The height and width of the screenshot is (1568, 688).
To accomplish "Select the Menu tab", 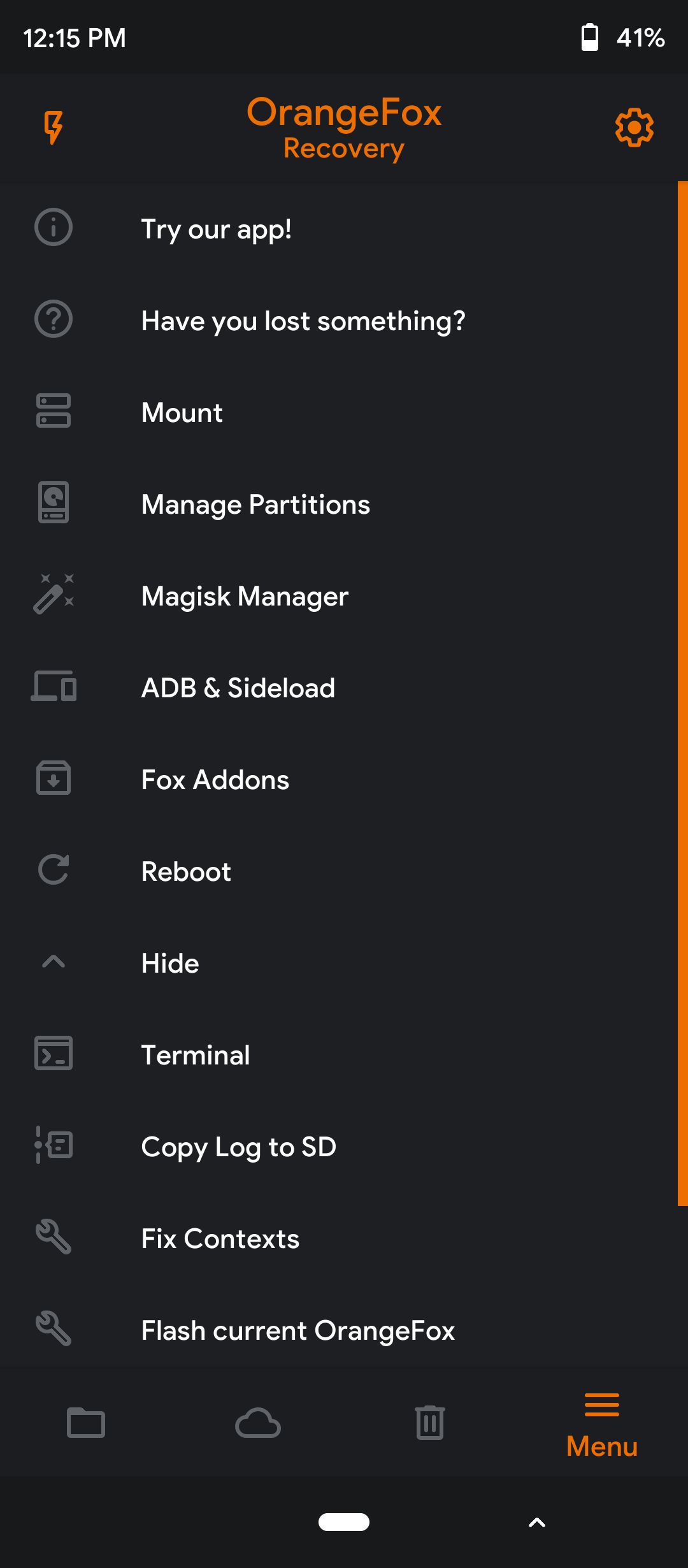I will [x=602, y=1425].
